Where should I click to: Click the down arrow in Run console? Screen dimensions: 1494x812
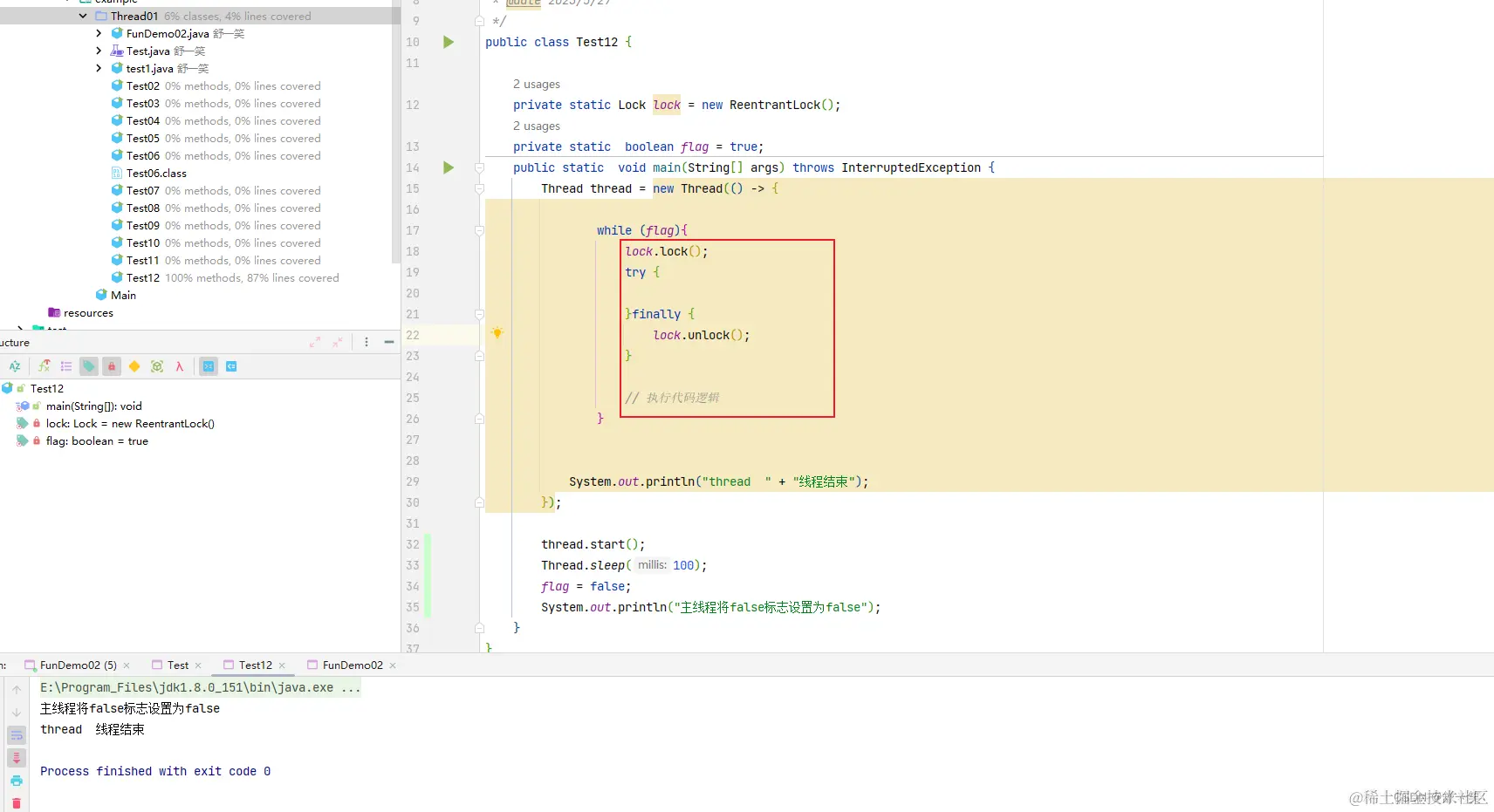pyautogui.click(x=17, y=713)
